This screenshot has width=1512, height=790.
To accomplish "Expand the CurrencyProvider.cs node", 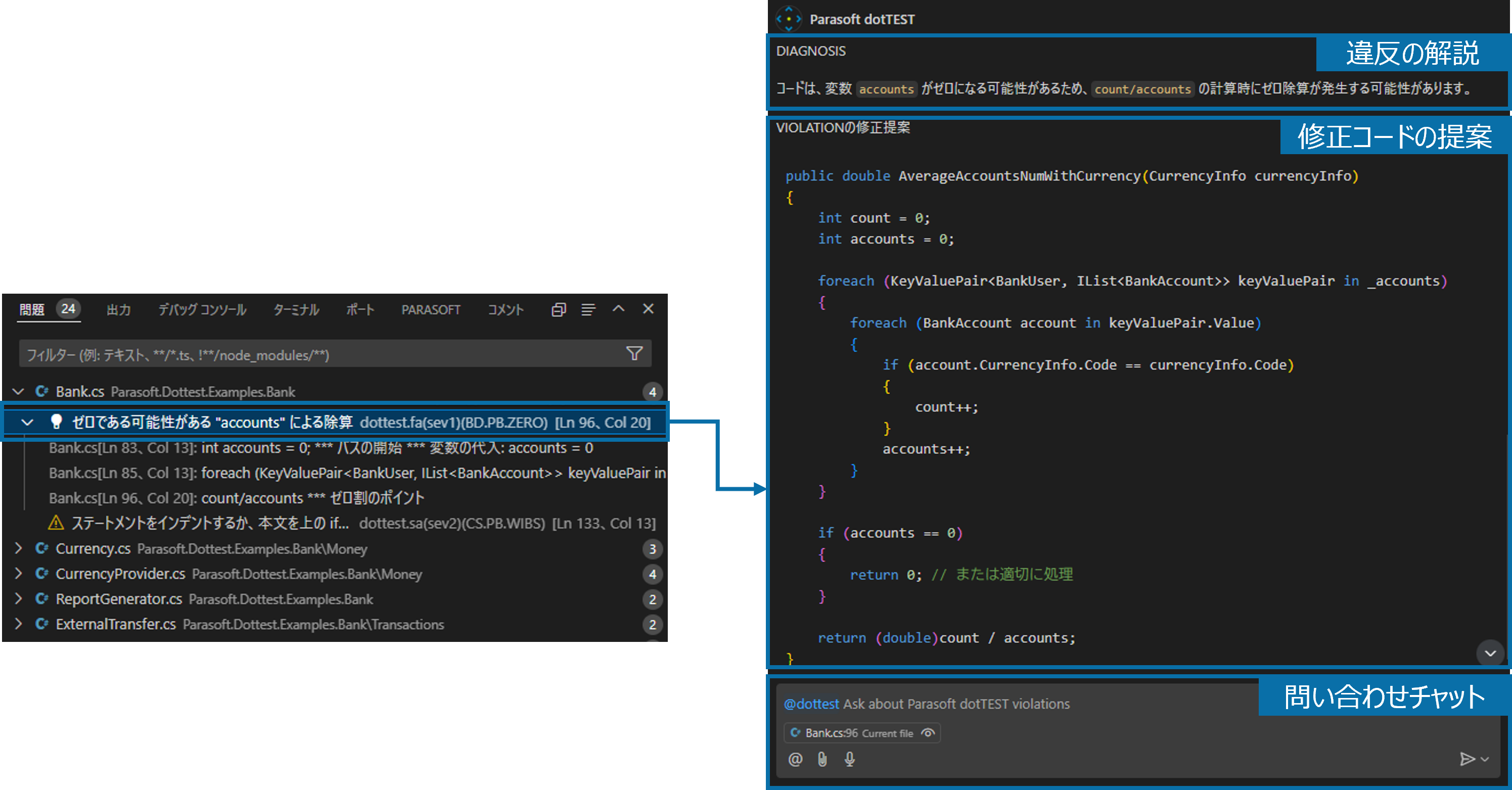I will [18, 574].
